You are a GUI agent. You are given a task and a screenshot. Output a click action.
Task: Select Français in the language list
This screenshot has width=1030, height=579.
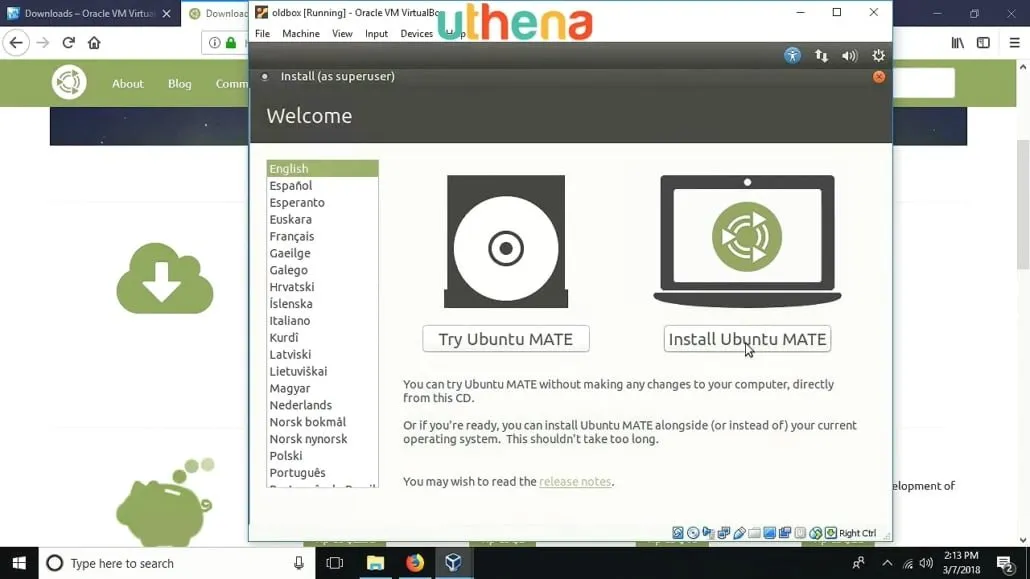323,237
